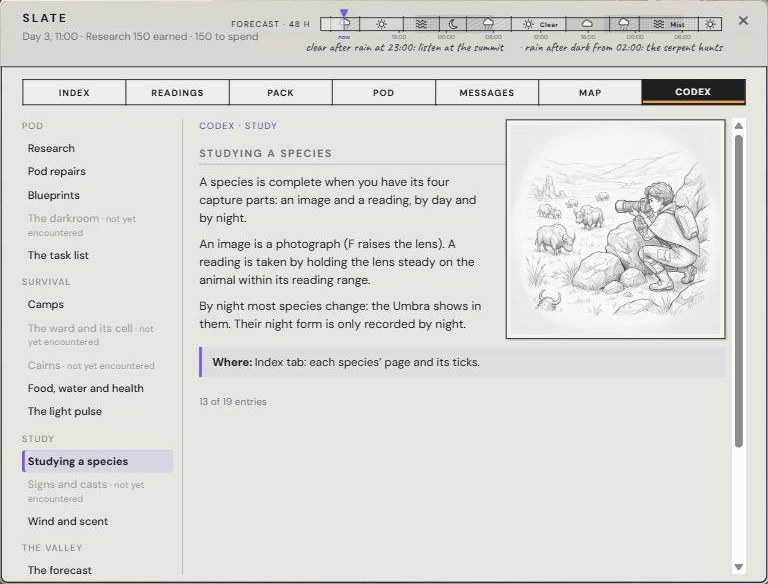The image size is (768, 584).
Task: Click the vertical scrollbar thumb
Action: pos(739,291)
